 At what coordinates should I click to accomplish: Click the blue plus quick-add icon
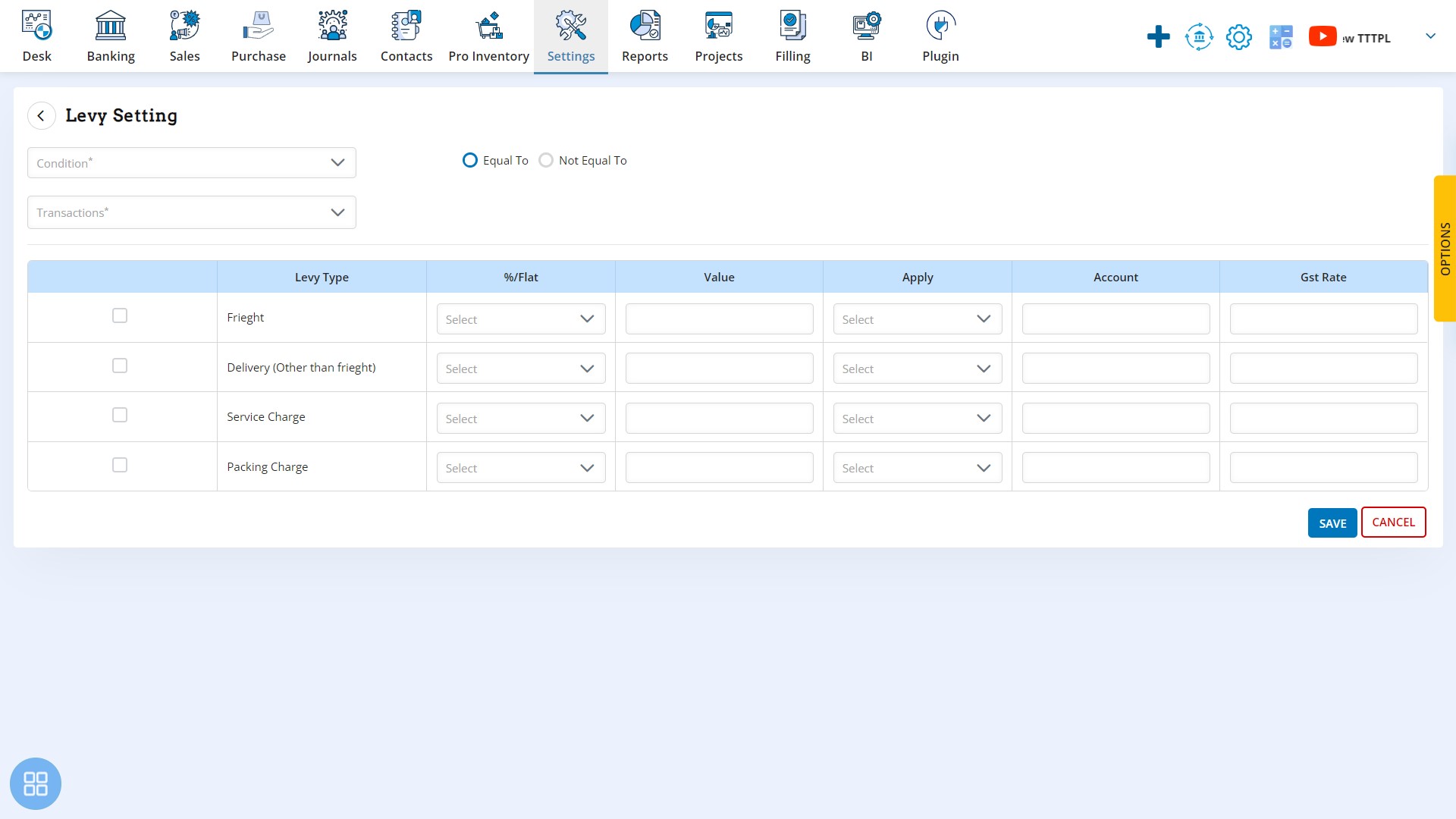point(1159,36)
